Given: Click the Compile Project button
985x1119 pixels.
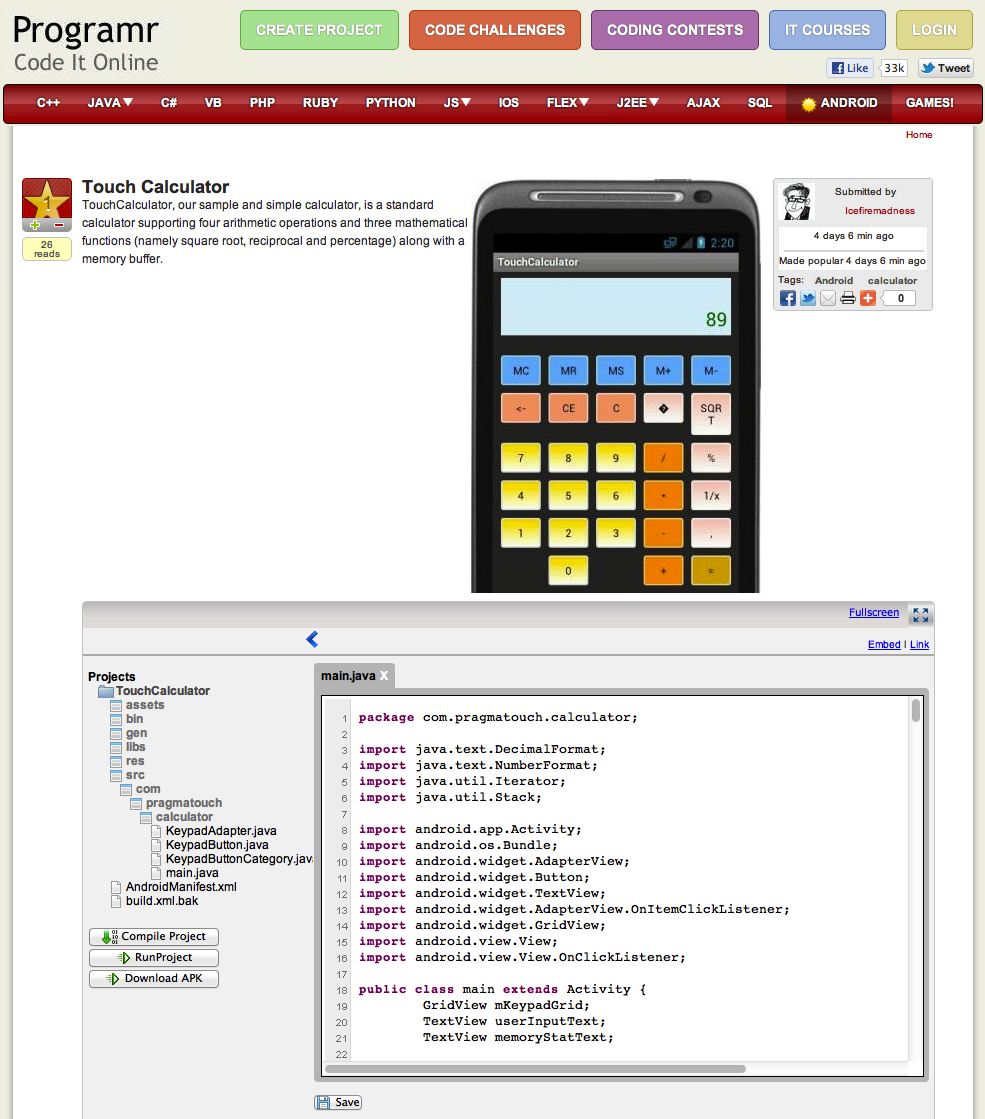Looking at the screenshot, I should tap(154, 936).
